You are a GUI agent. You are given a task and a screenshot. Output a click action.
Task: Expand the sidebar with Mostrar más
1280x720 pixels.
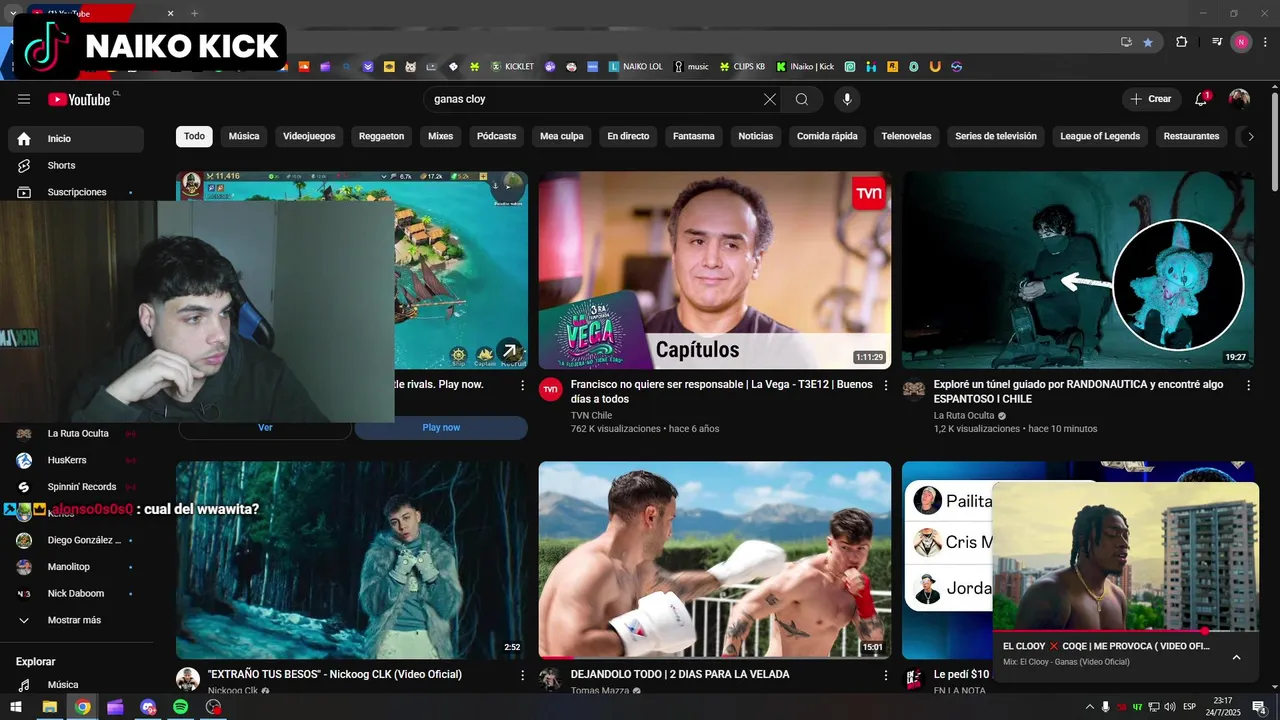point(76,620)
